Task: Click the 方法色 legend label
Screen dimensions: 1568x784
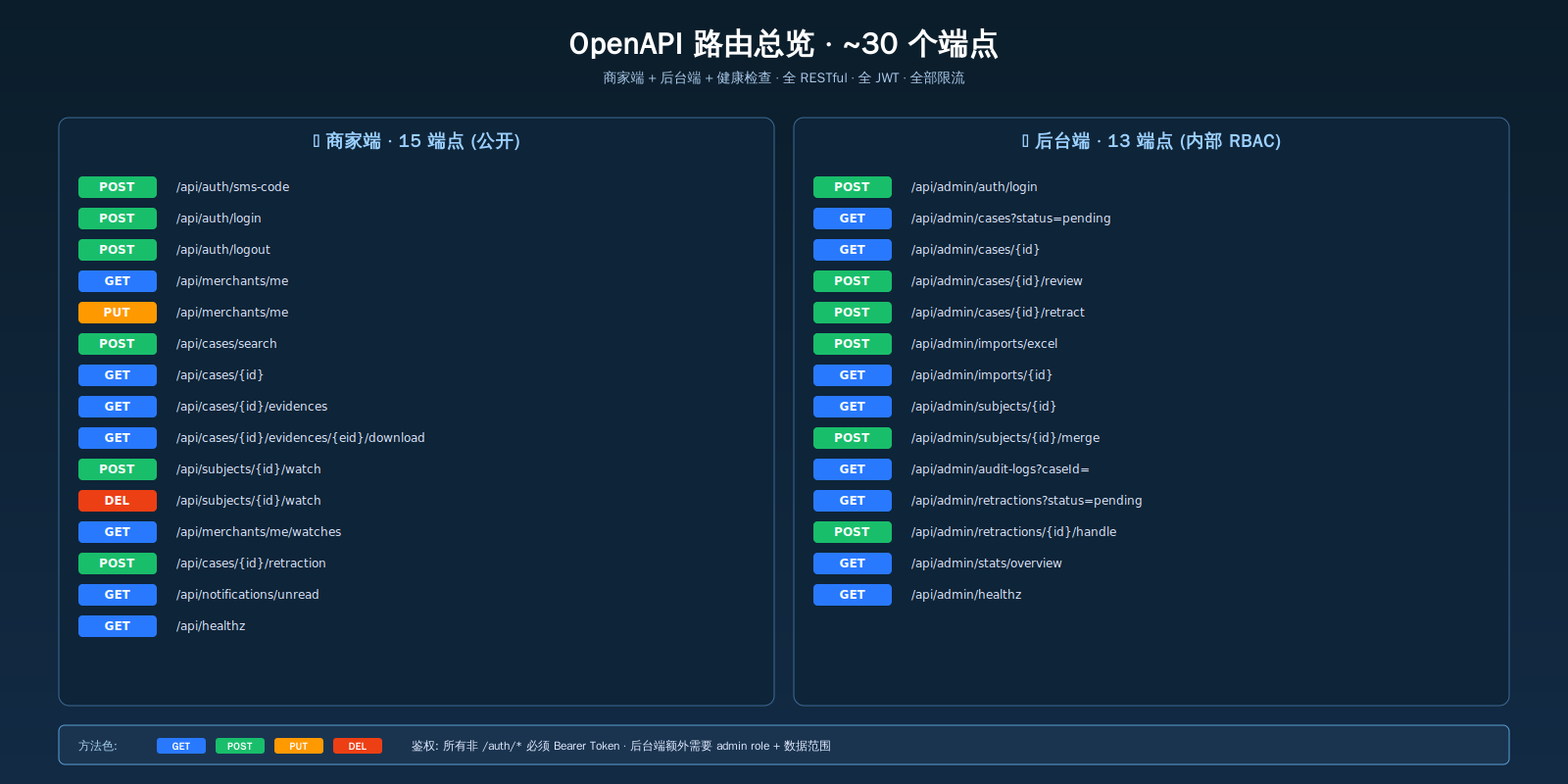Action: (x=98, y=746)
